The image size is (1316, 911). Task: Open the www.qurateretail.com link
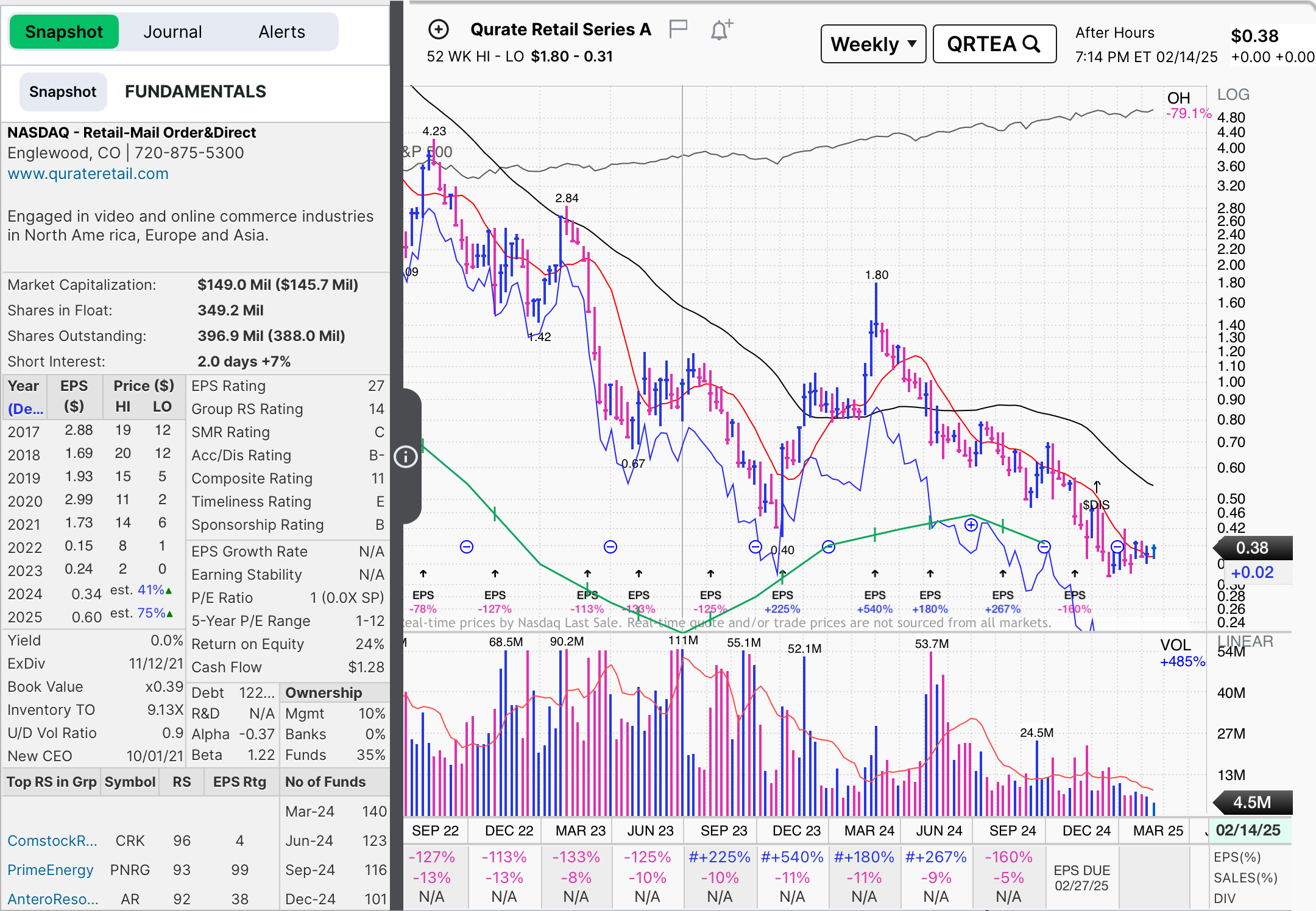click(x=88, y=174)
